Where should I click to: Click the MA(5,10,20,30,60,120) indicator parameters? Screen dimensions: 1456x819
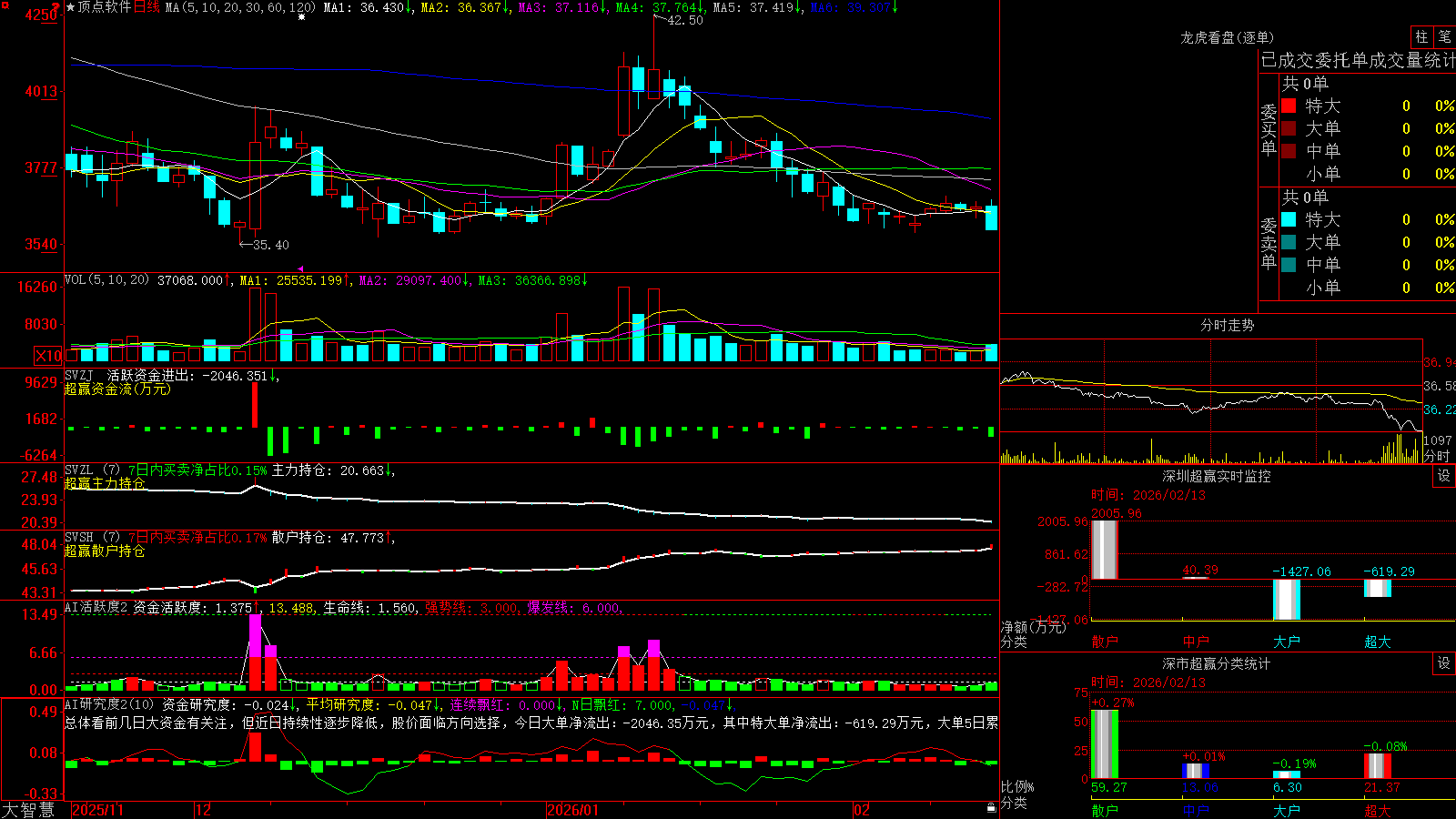(x=240, y=7)
